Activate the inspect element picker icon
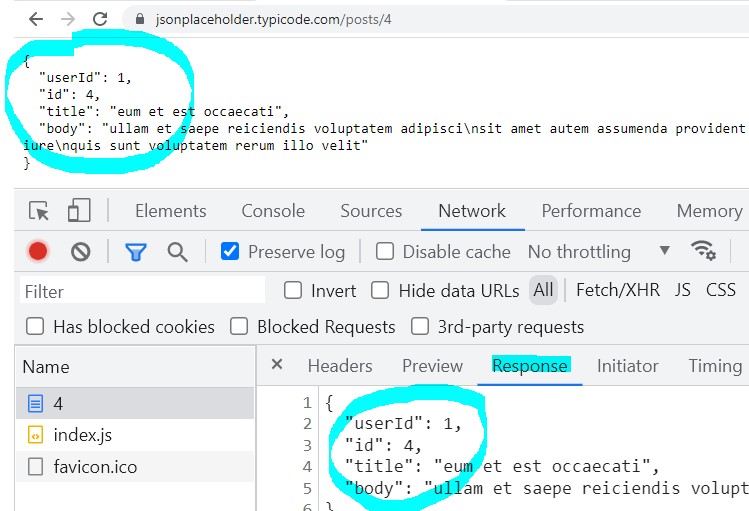The height and width of the screenshot is (511, 749). [x=39, y=211]
